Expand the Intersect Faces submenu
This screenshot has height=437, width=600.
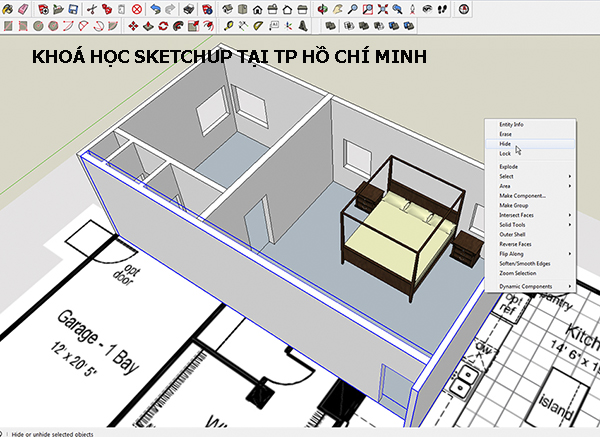[x=530, y=215]
